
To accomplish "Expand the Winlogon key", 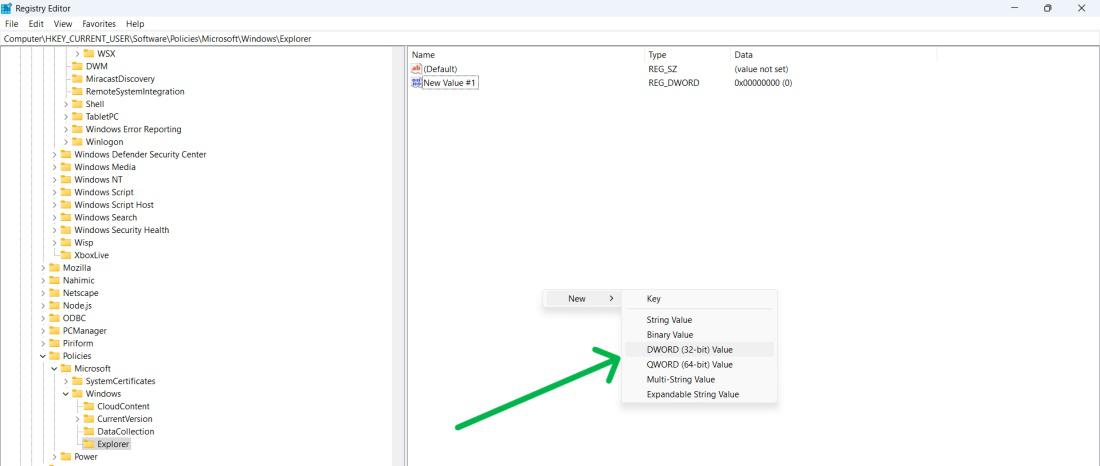I will (x=66, y=142).
